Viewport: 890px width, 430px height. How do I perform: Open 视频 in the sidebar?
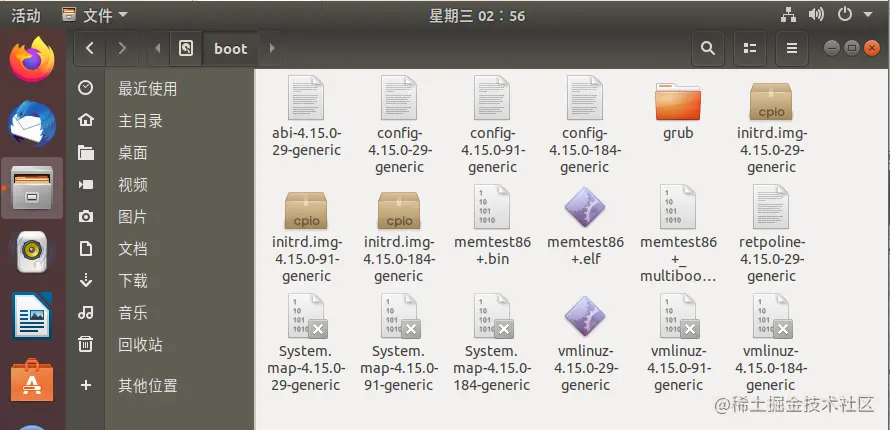click(x=160, y=185)
